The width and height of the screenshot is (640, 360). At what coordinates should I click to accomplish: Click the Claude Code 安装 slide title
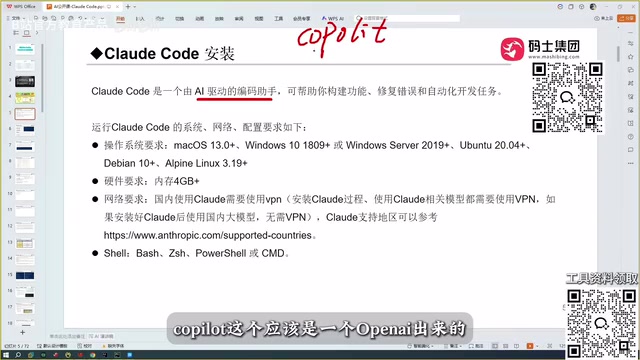(x=163, y=53)
